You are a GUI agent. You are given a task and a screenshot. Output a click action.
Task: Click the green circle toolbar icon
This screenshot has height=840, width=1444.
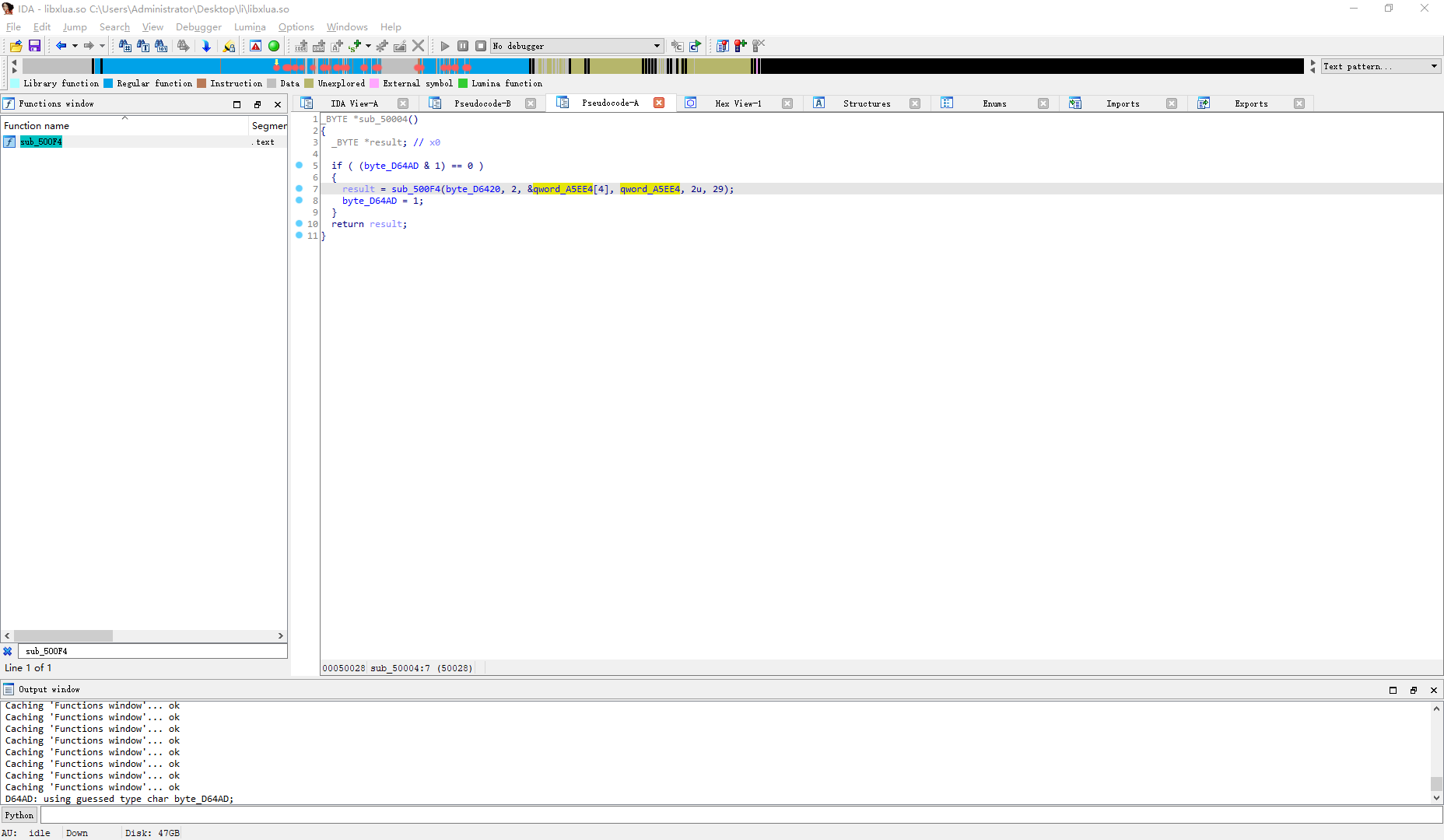pyautogui.click(x=274, y=46)
